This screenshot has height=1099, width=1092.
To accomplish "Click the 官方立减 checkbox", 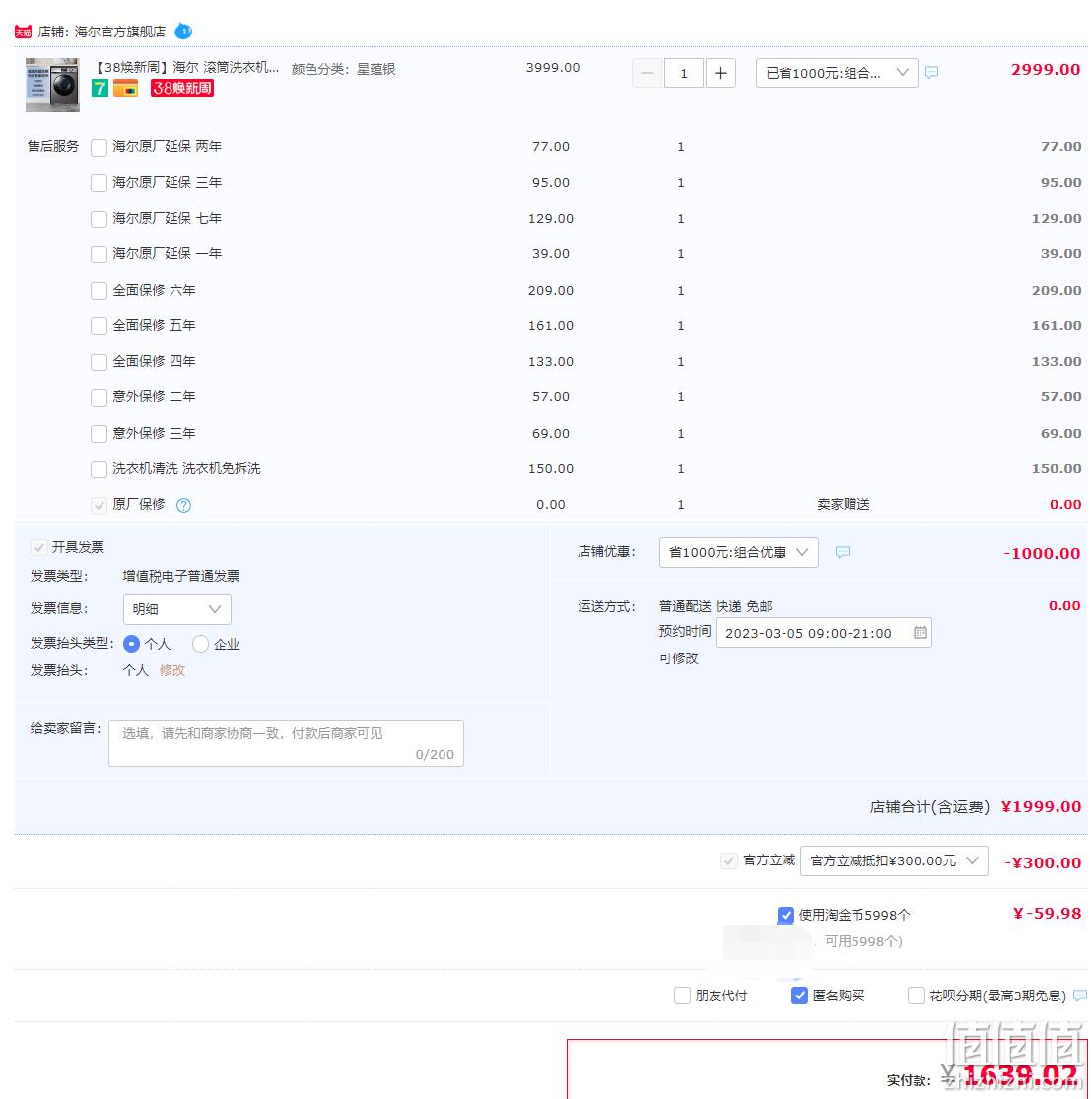I will [x=729, y=860].
